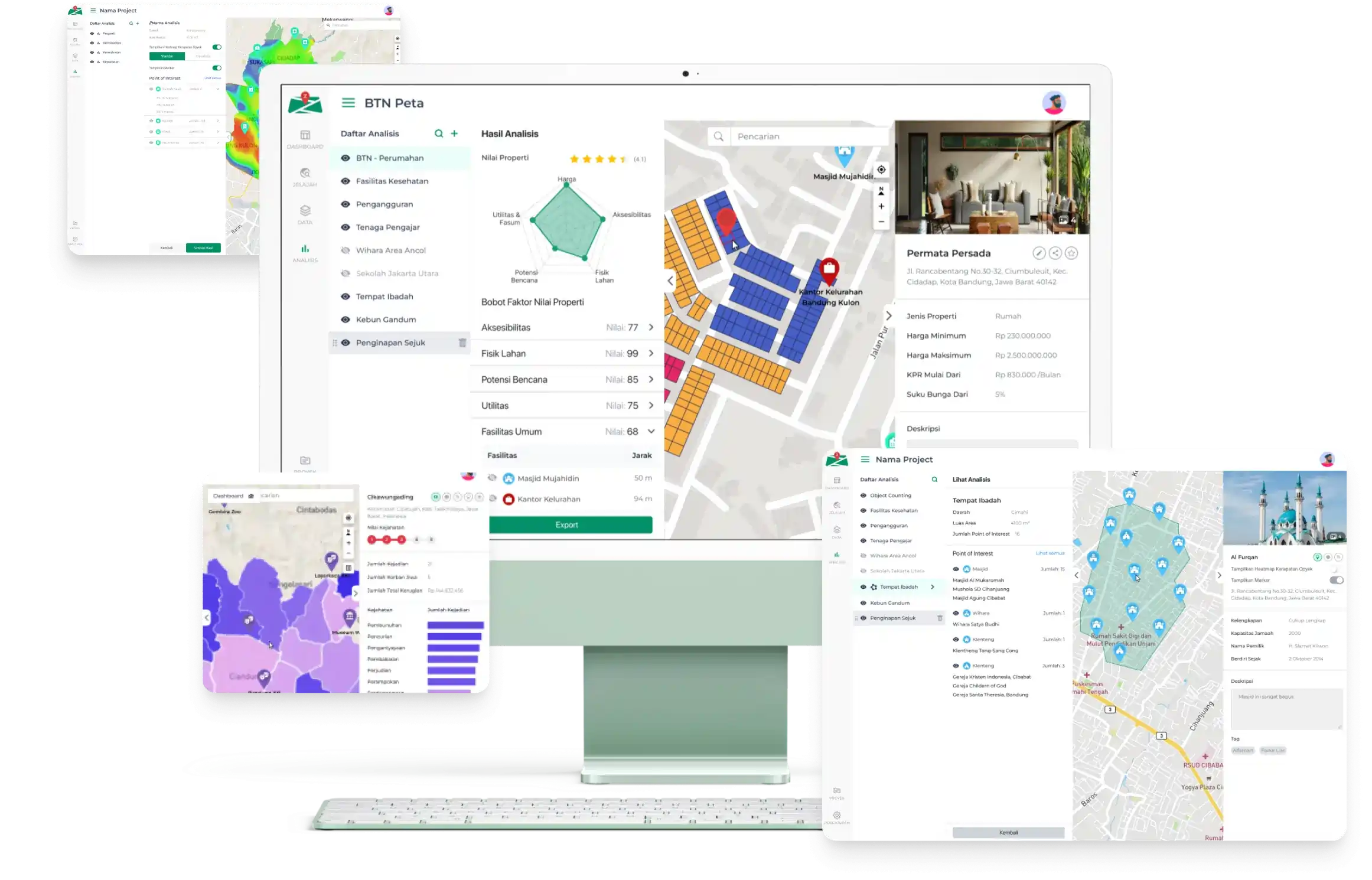Delete Penginapan Sejuk with the trash icon
Viewport: 1372px width, 880px height.
pyautogui.click(x=462, y=343)
